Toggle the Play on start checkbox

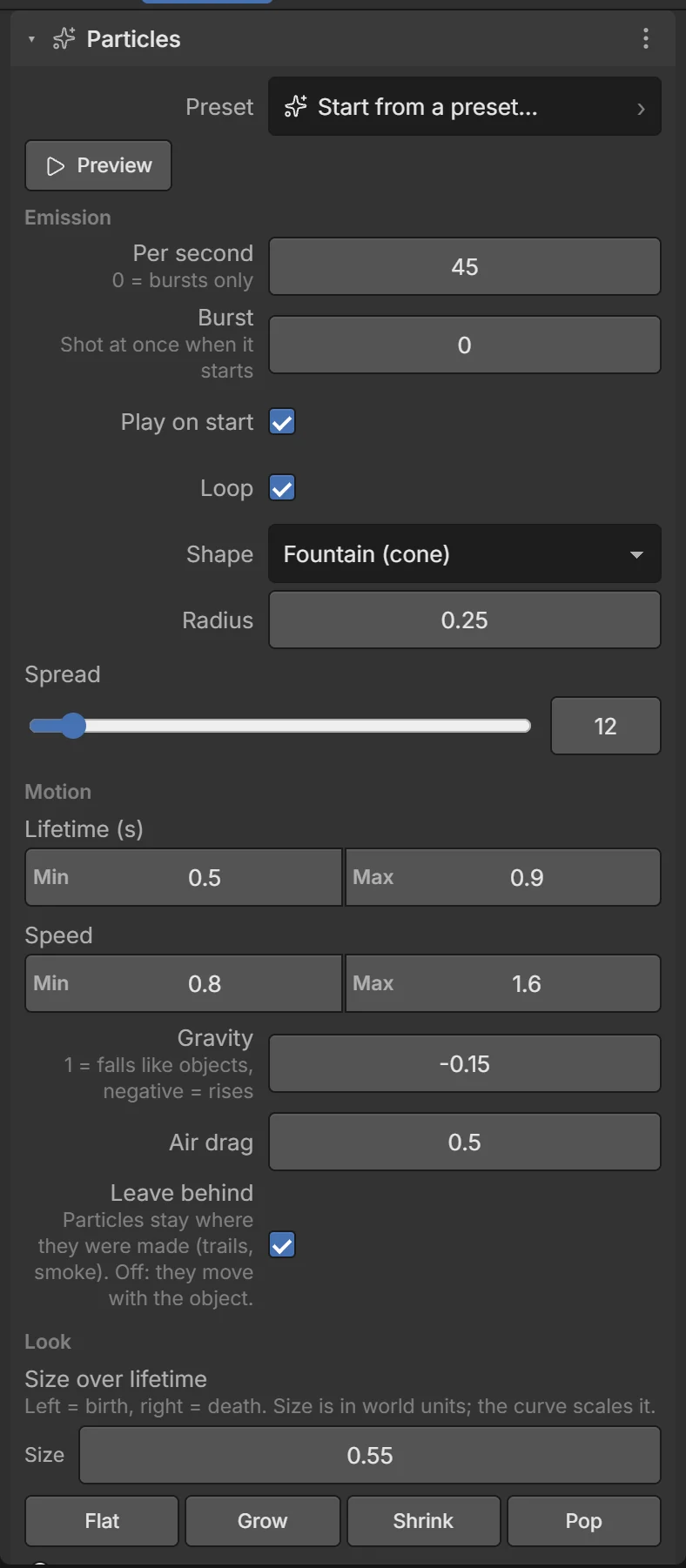282,422
